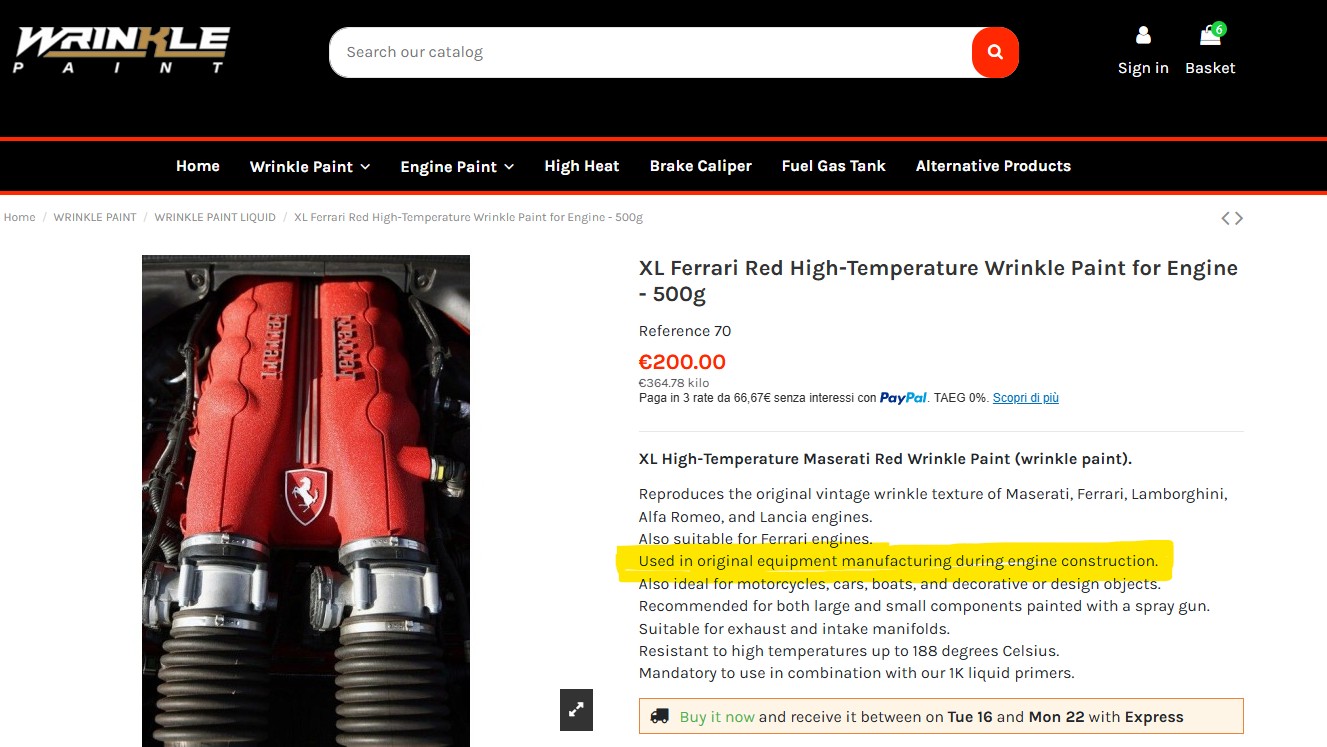
Task: Open the Basket cart icon
Action: click(1211, 35)
